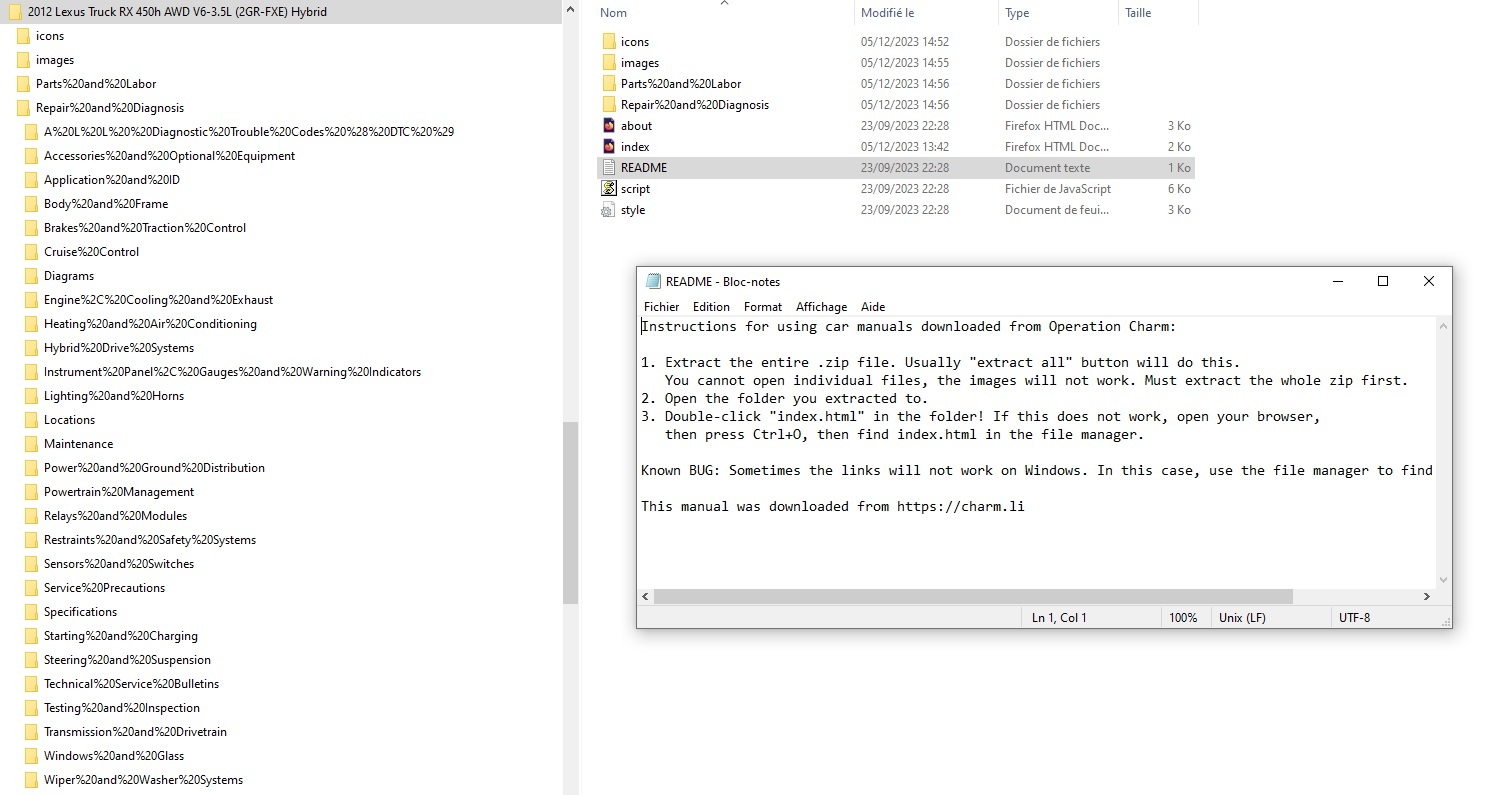
Task: Open the Aide menu in Notepad
Action: pyautogui.click(x=873, y=307)
